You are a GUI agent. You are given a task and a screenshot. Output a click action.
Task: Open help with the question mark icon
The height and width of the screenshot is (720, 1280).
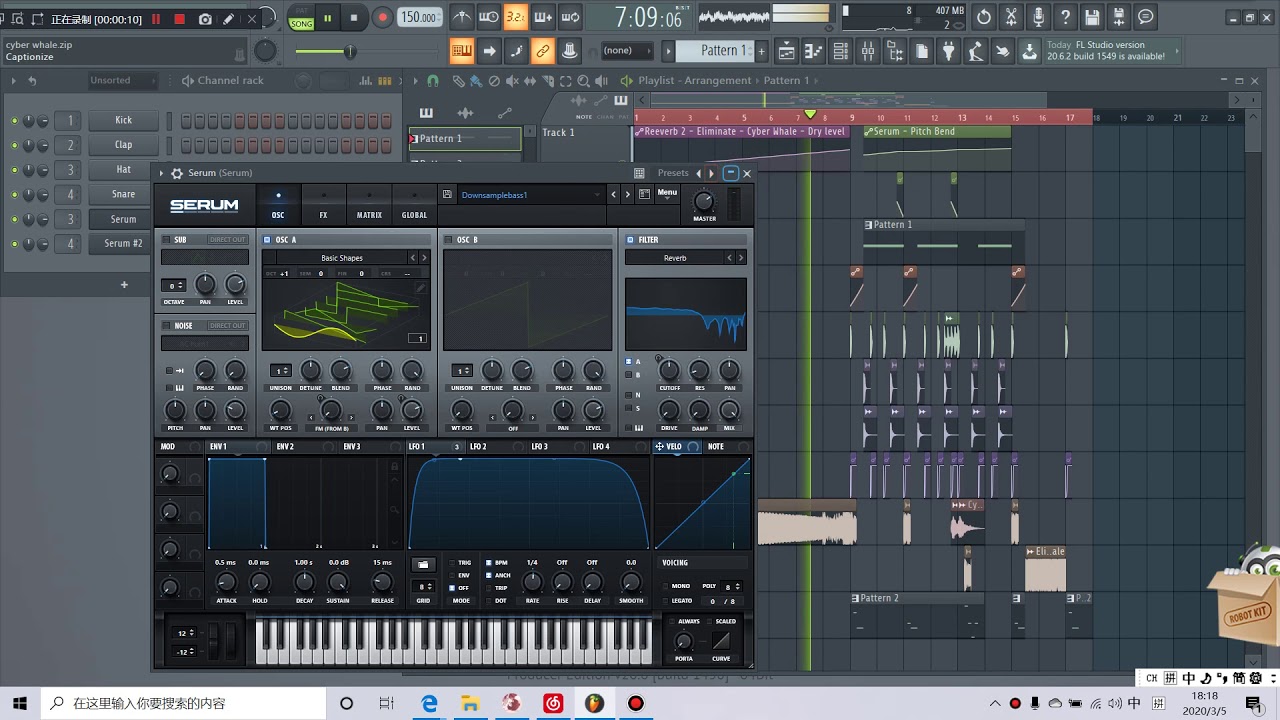(x=1065, y=17)
